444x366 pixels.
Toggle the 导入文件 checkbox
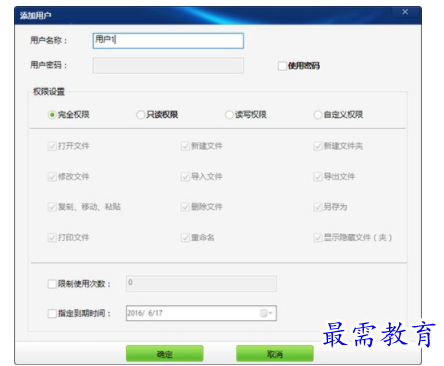coord(185,176)
